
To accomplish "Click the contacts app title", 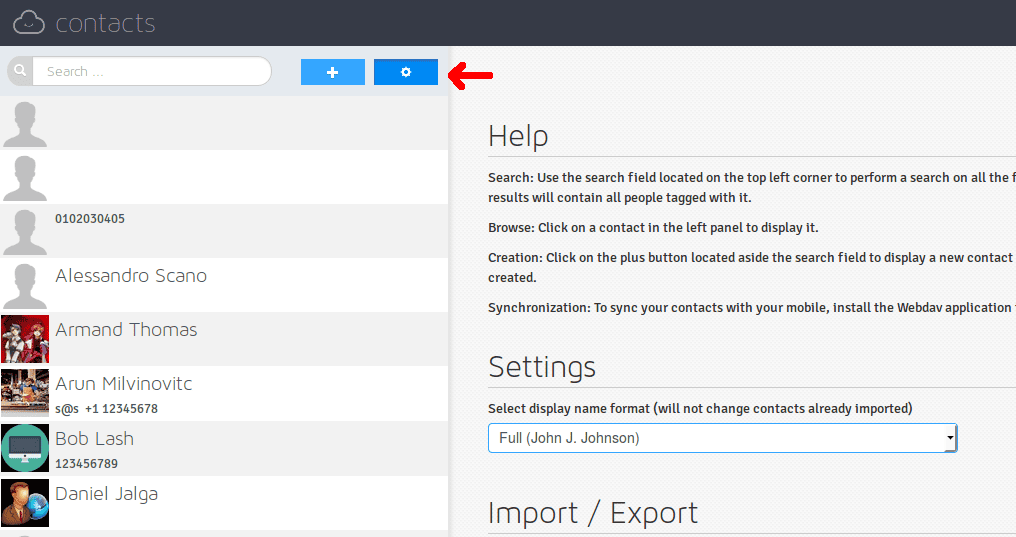I will coord(106,23).
